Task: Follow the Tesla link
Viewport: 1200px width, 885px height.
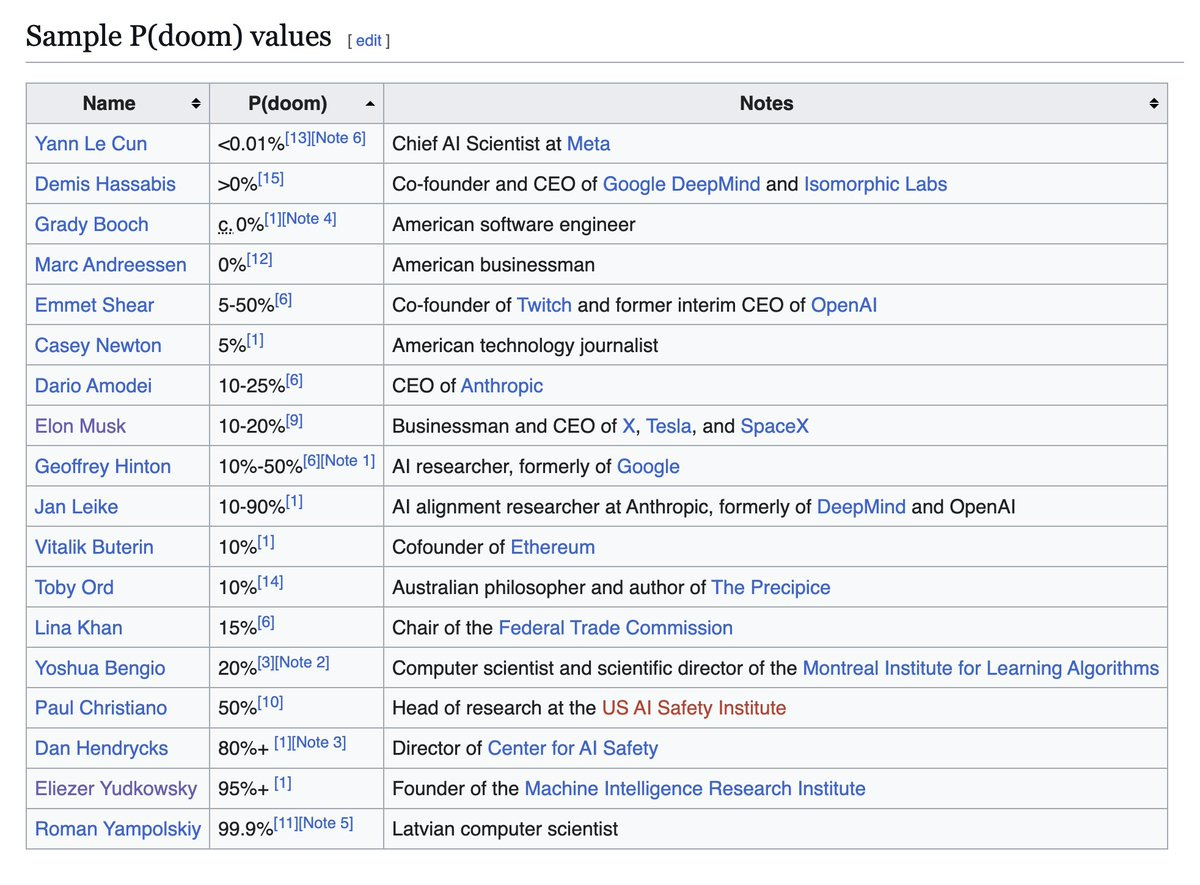Action: coord(669,426)
